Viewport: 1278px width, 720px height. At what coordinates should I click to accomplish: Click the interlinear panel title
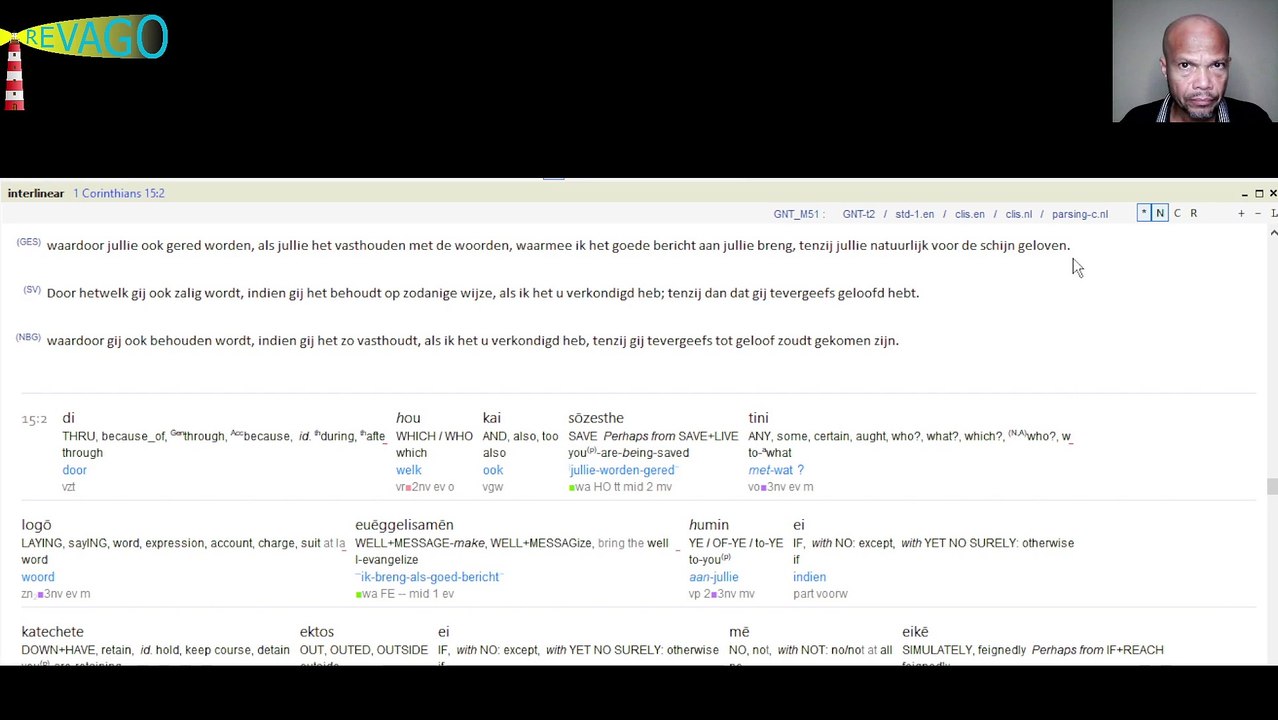[x=36, y=193]
